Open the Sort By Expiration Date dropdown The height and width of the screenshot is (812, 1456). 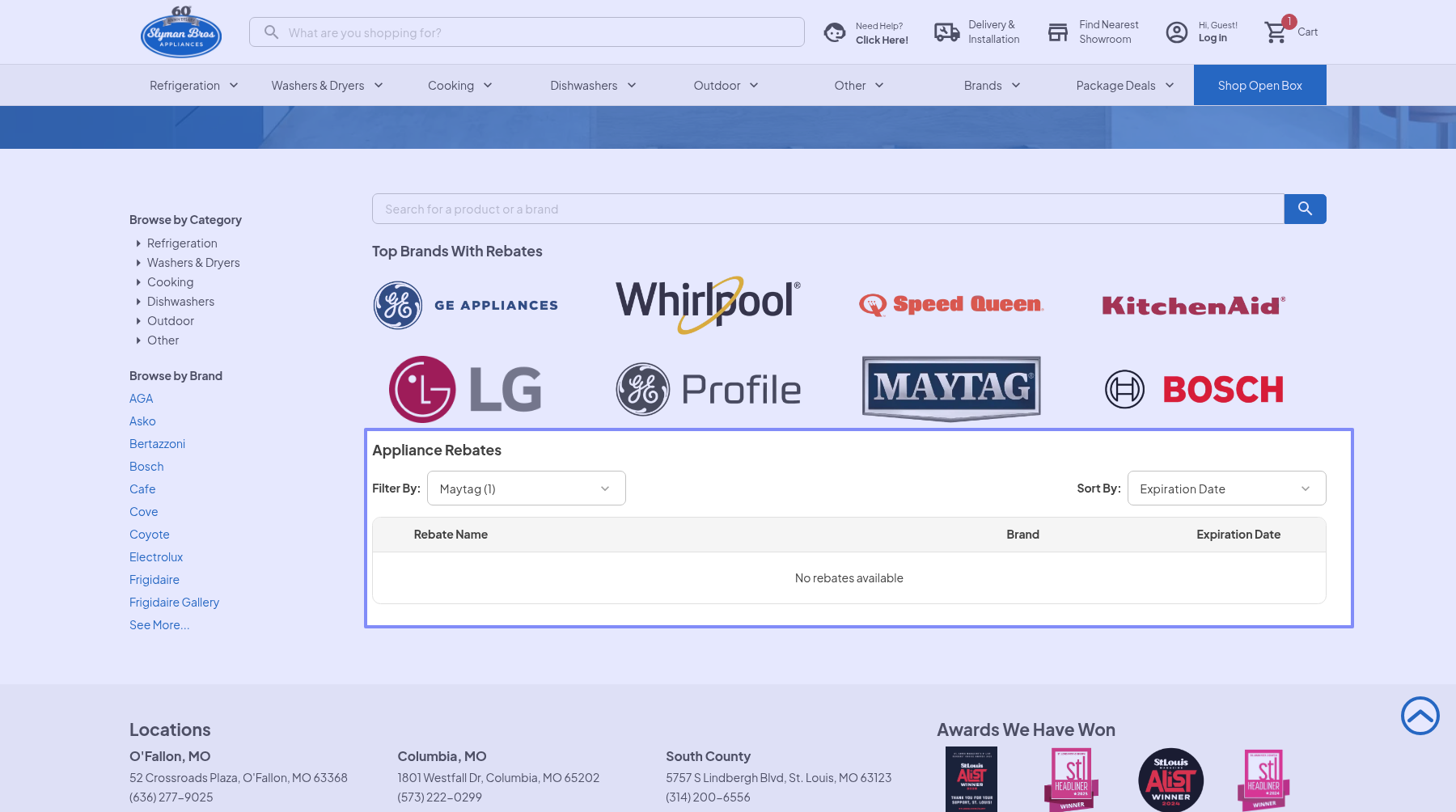pyautogui.click(x=1226, y=488)
